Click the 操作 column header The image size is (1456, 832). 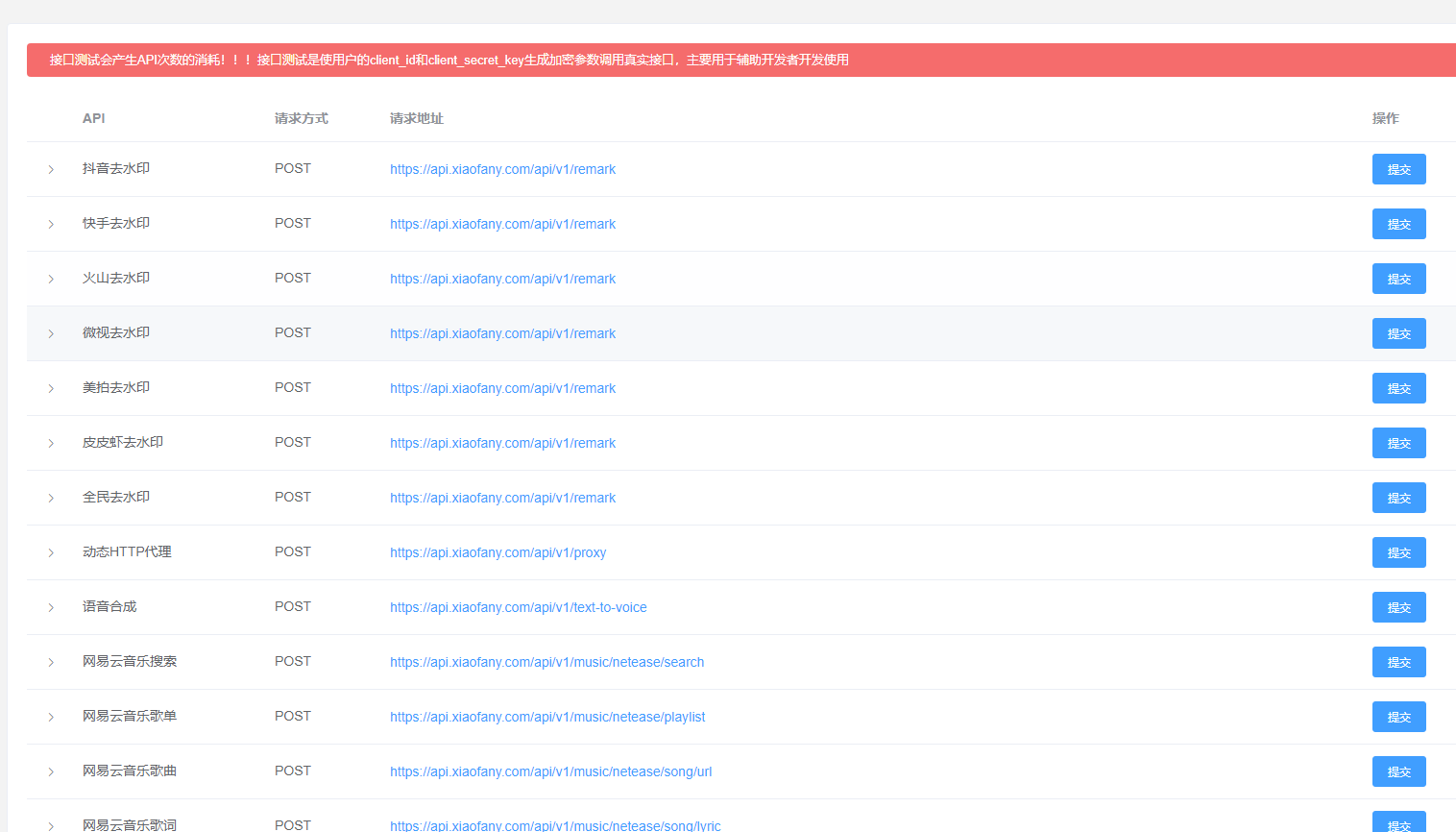[x=1385, y=118]
